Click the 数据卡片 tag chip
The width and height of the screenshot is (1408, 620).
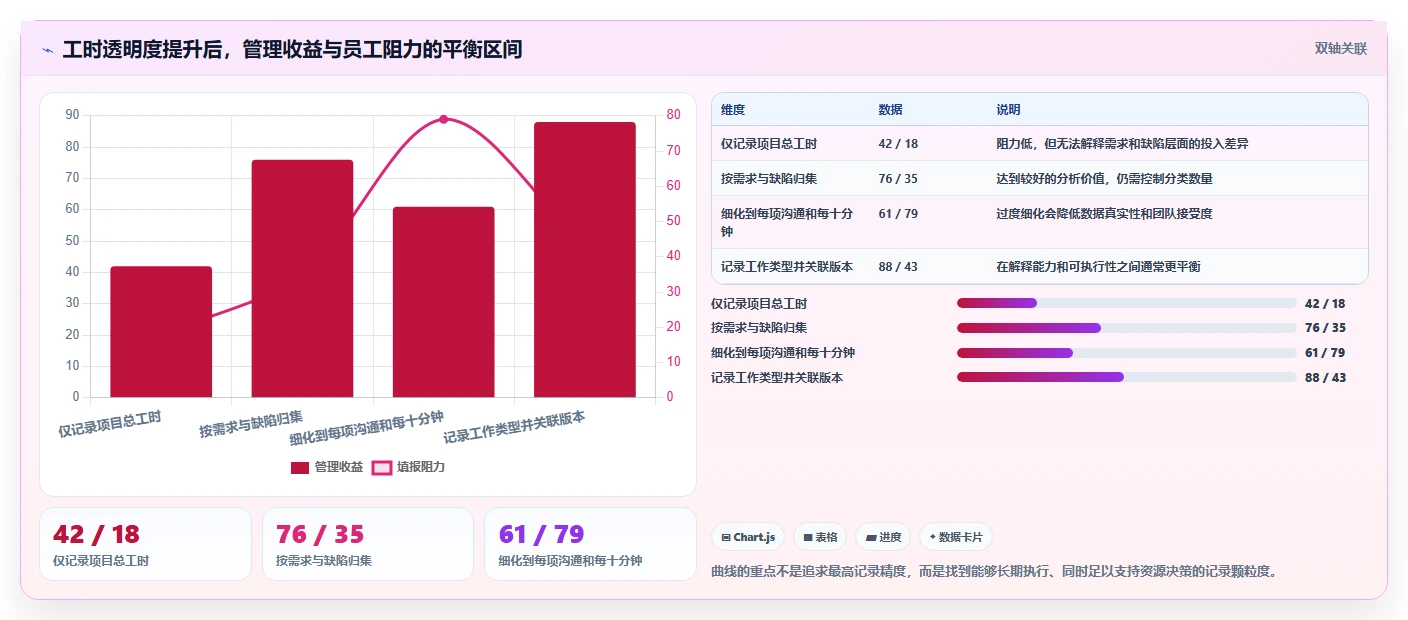click(x=956, y=537)
